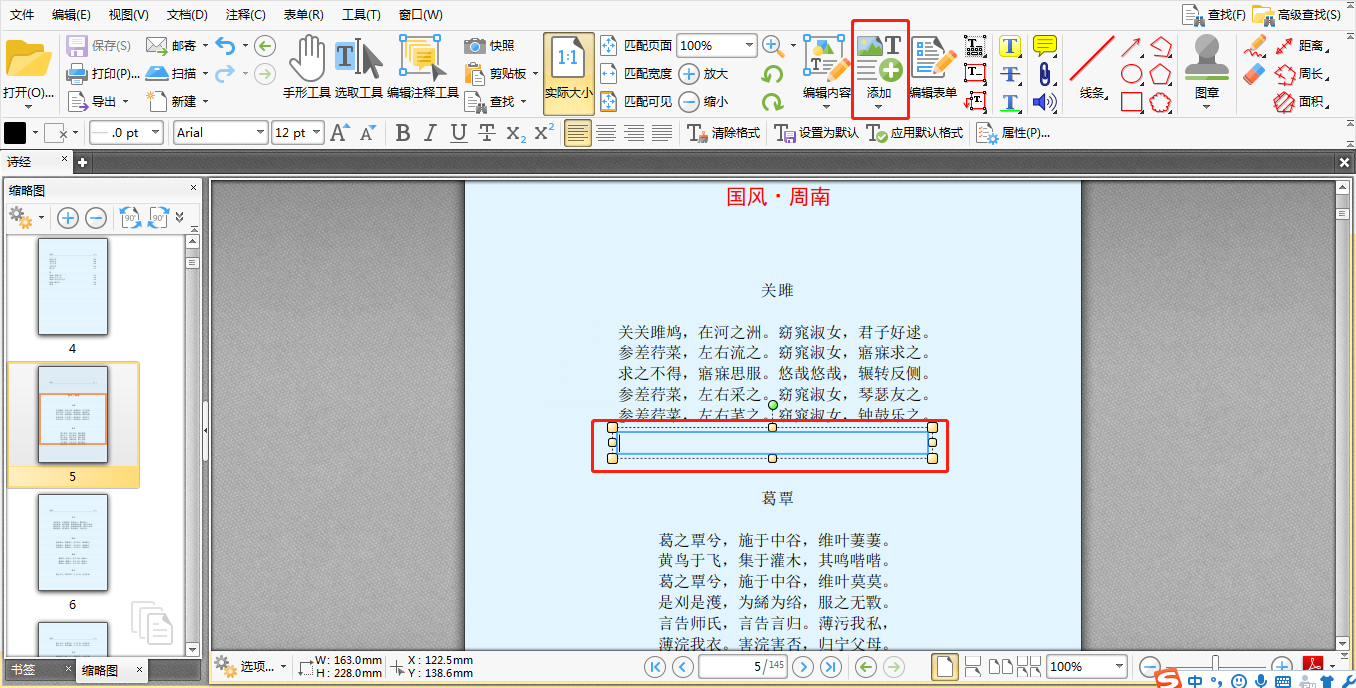The image size is (1356, 688).
Task: Click Fit Page (匹配页面)
Action: coord(636,46)
